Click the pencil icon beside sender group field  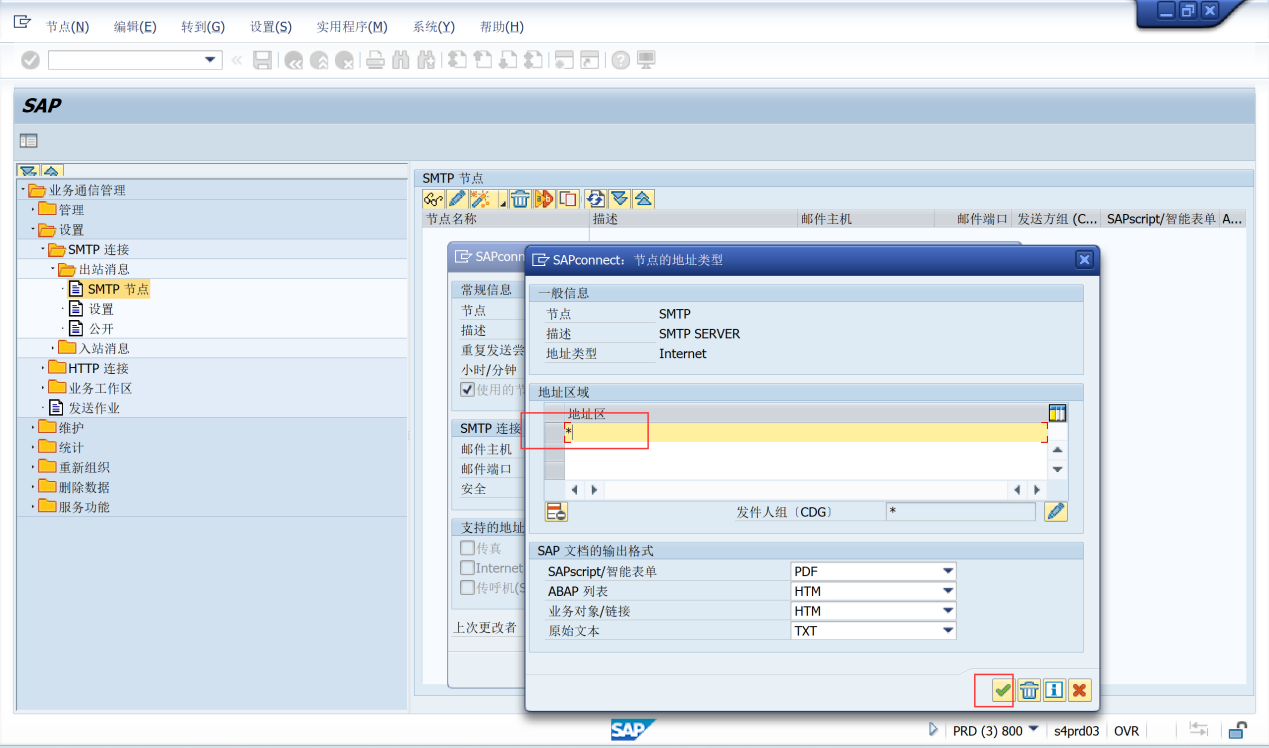(x=1056, y=512)
